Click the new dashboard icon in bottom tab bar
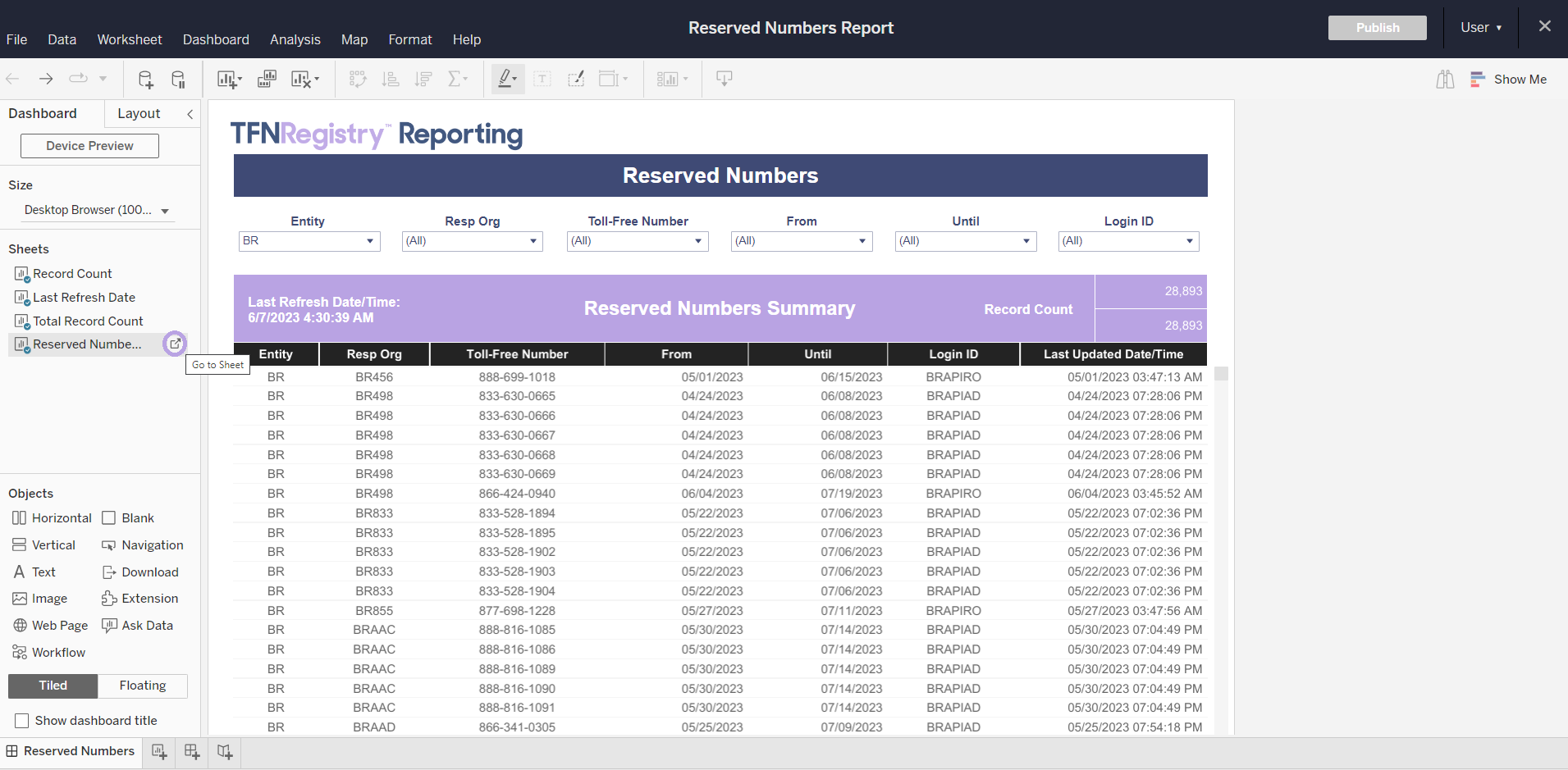This screenshot has width=1568, height=770. (x=192, y=751)
